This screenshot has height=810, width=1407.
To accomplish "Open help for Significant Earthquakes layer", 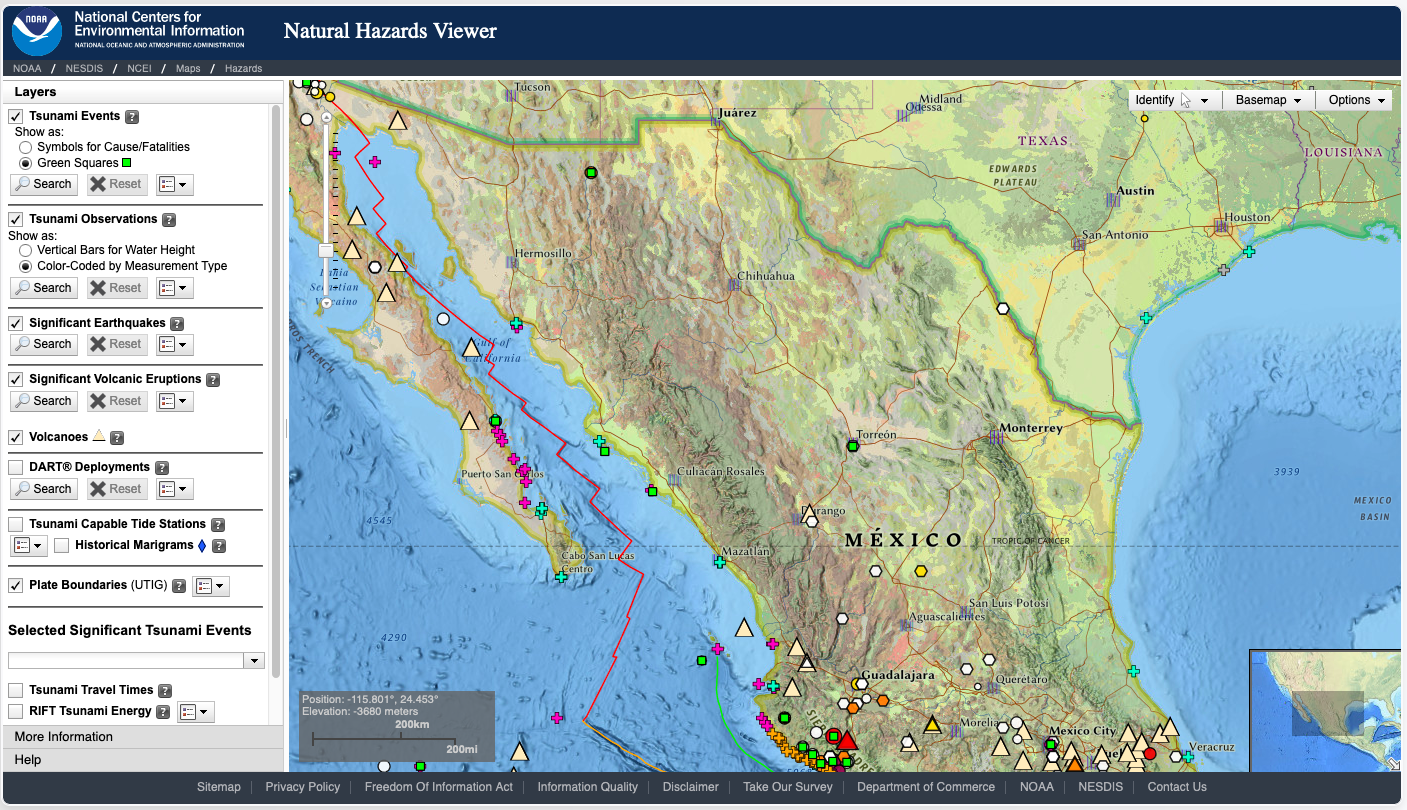I will pyautogui.click(x=177, y=324).
